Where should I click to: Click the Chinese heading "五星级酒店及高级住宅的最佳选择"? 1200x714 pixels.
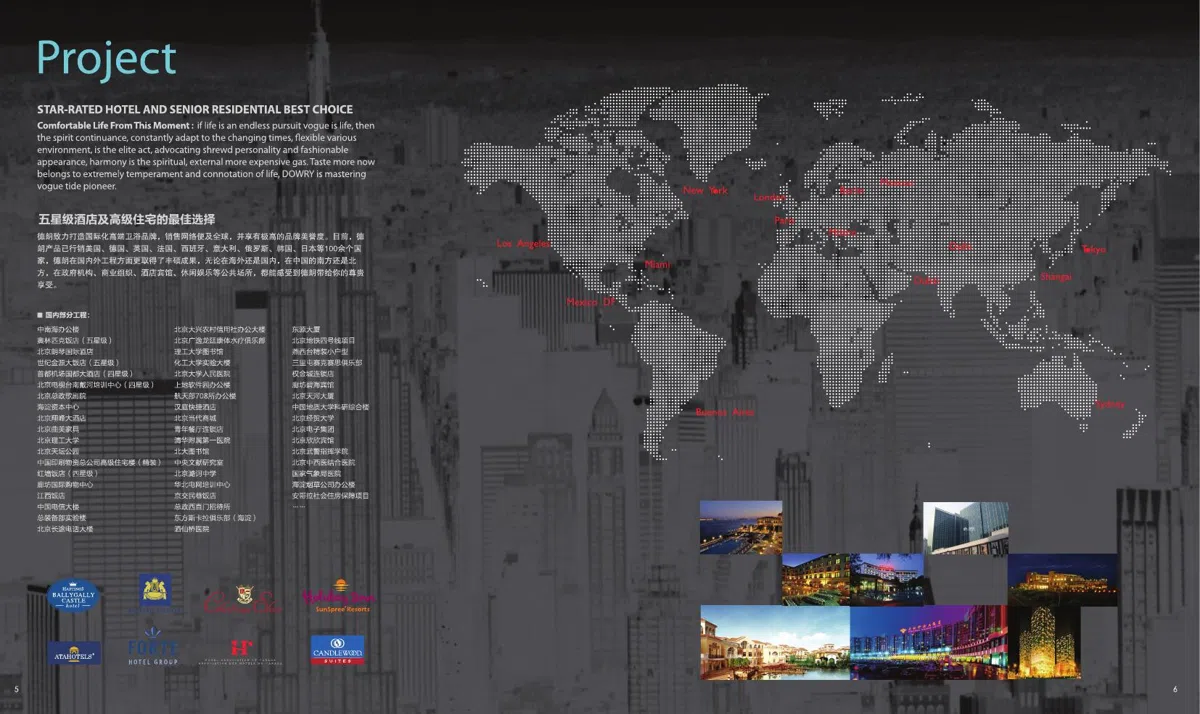click(x=126, y=219)
